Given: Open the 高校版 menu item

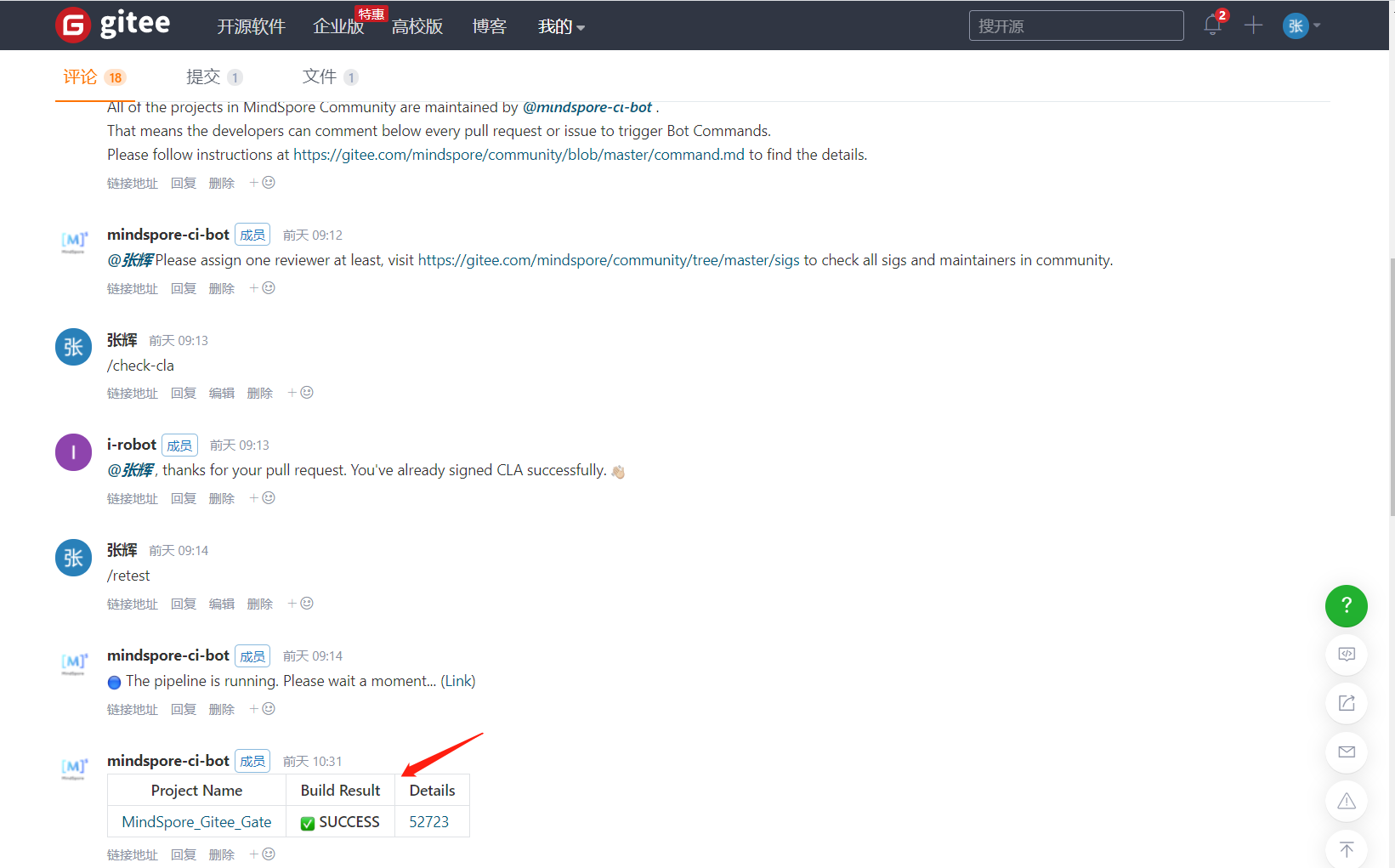Looking at the screenshot, I should [x=417, y=26].
